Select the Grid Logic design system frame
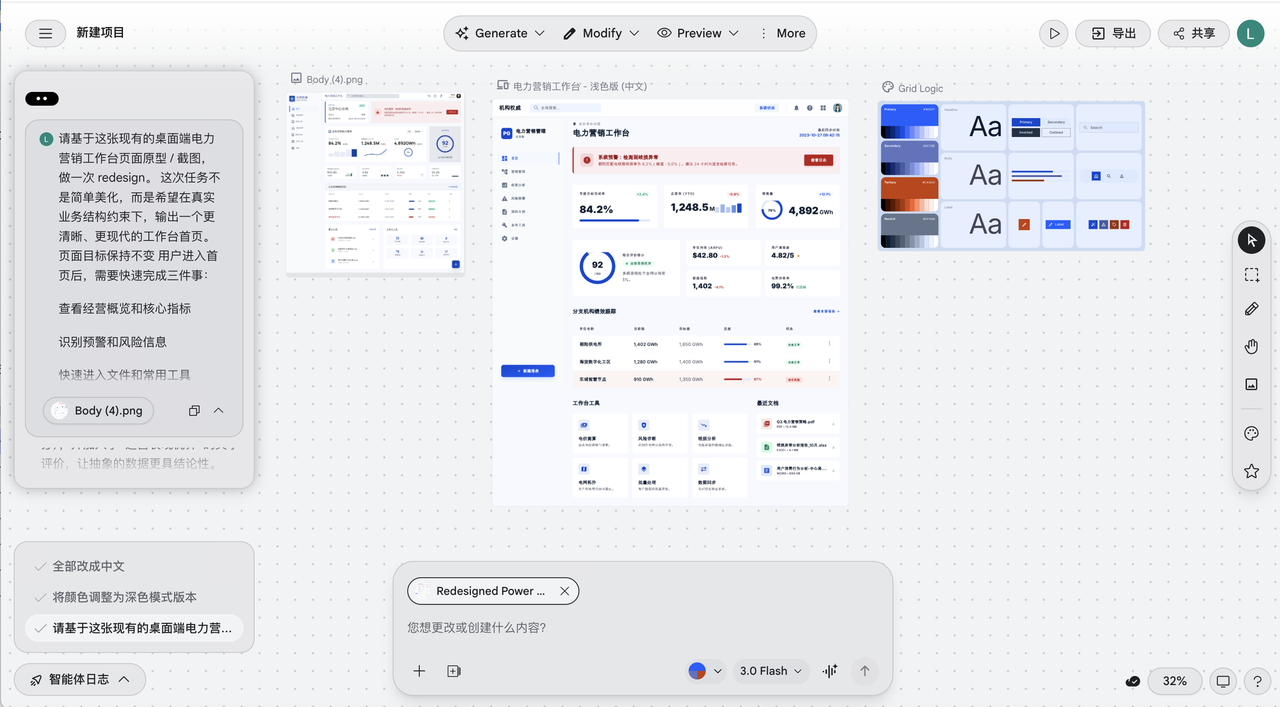The image size is (1280, 707). click(1011, 176)
